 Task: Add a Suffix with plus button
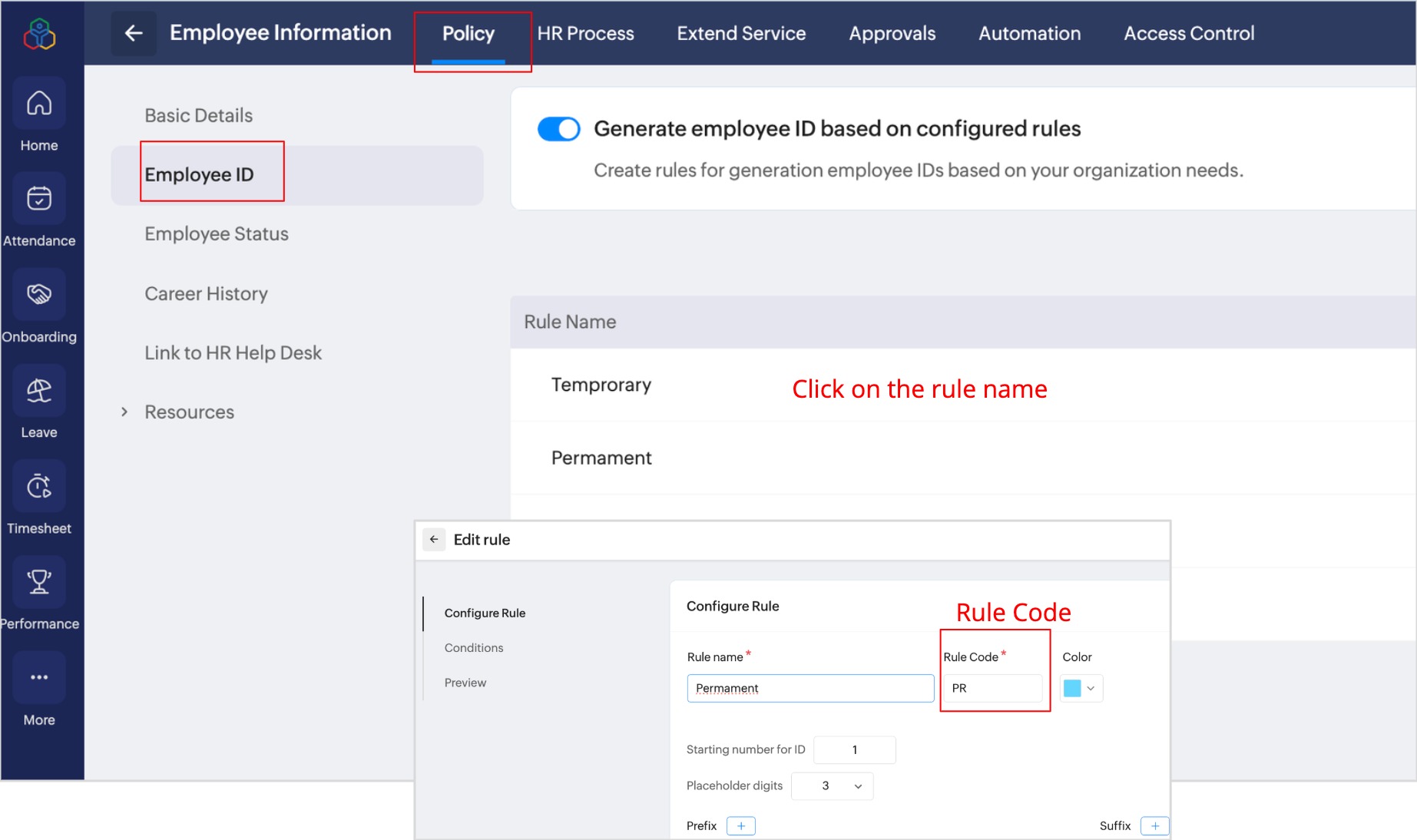(x=1154, y=826)
